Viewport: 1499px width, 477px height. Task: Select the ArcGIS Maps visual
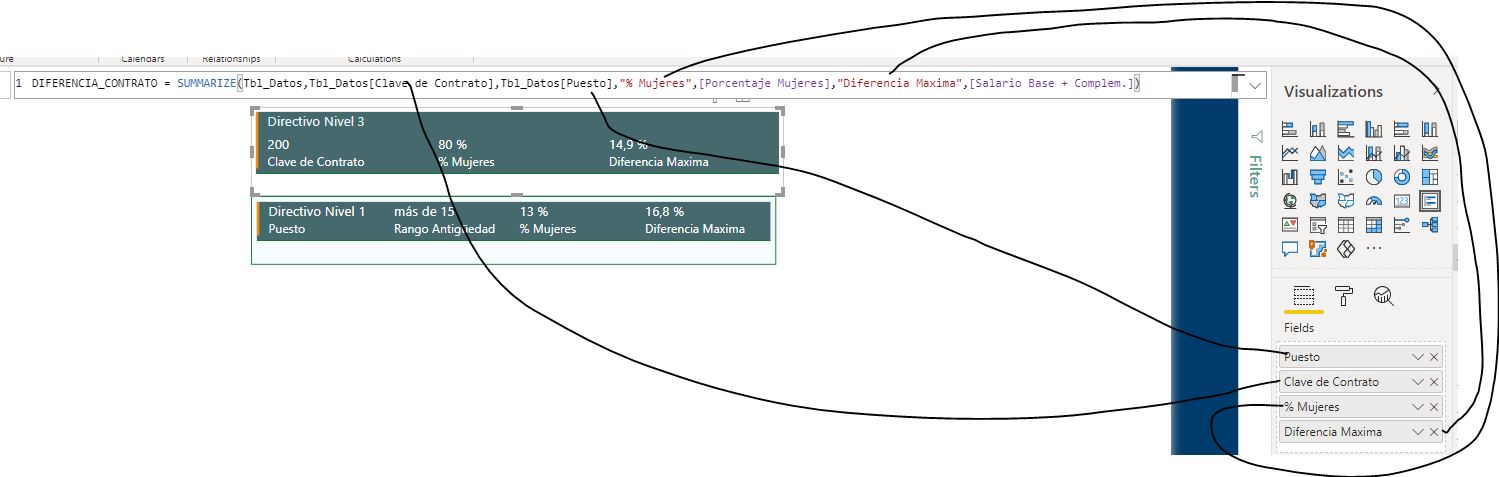(x=1318, y=249)
